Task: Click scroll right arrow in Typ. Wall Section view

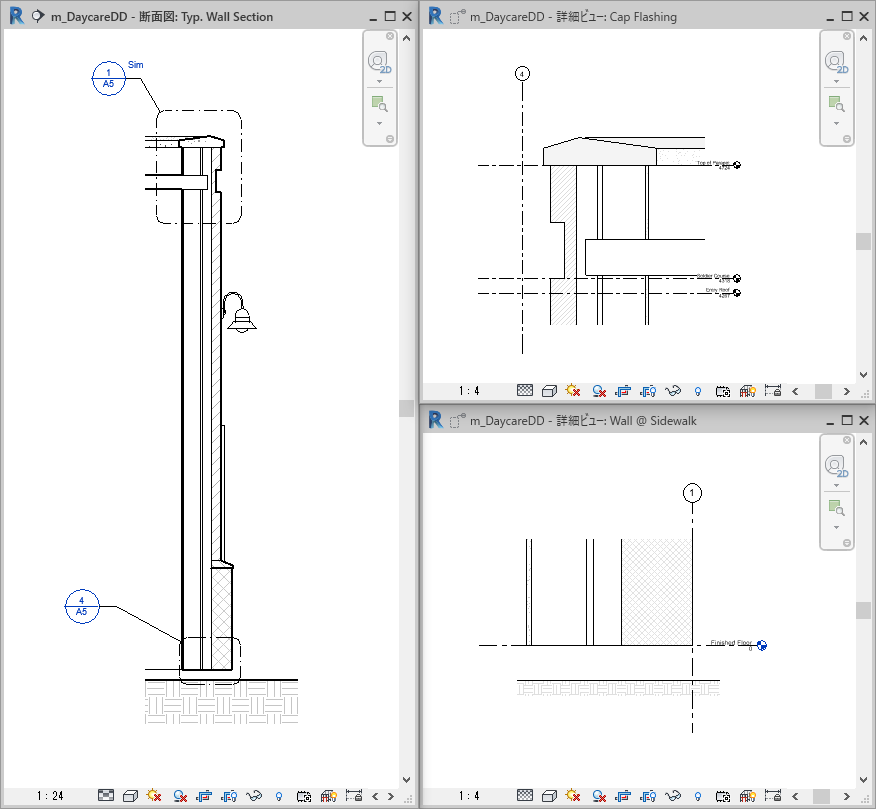Action: coord(391,796)
